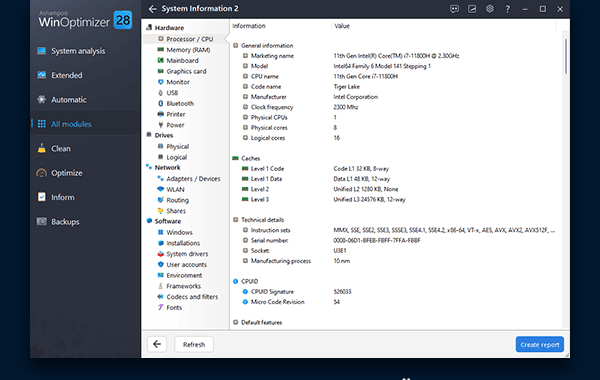Open Installations tree item

pyautogui.click(x=183, y=243)
